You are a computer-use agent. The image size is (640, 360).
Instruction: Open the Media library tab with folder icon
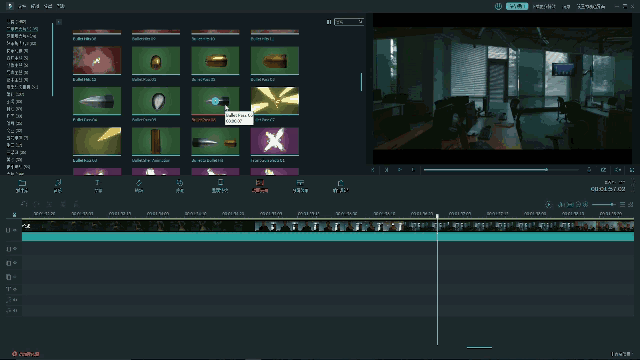pyautogui.click(x=22, y=186)
